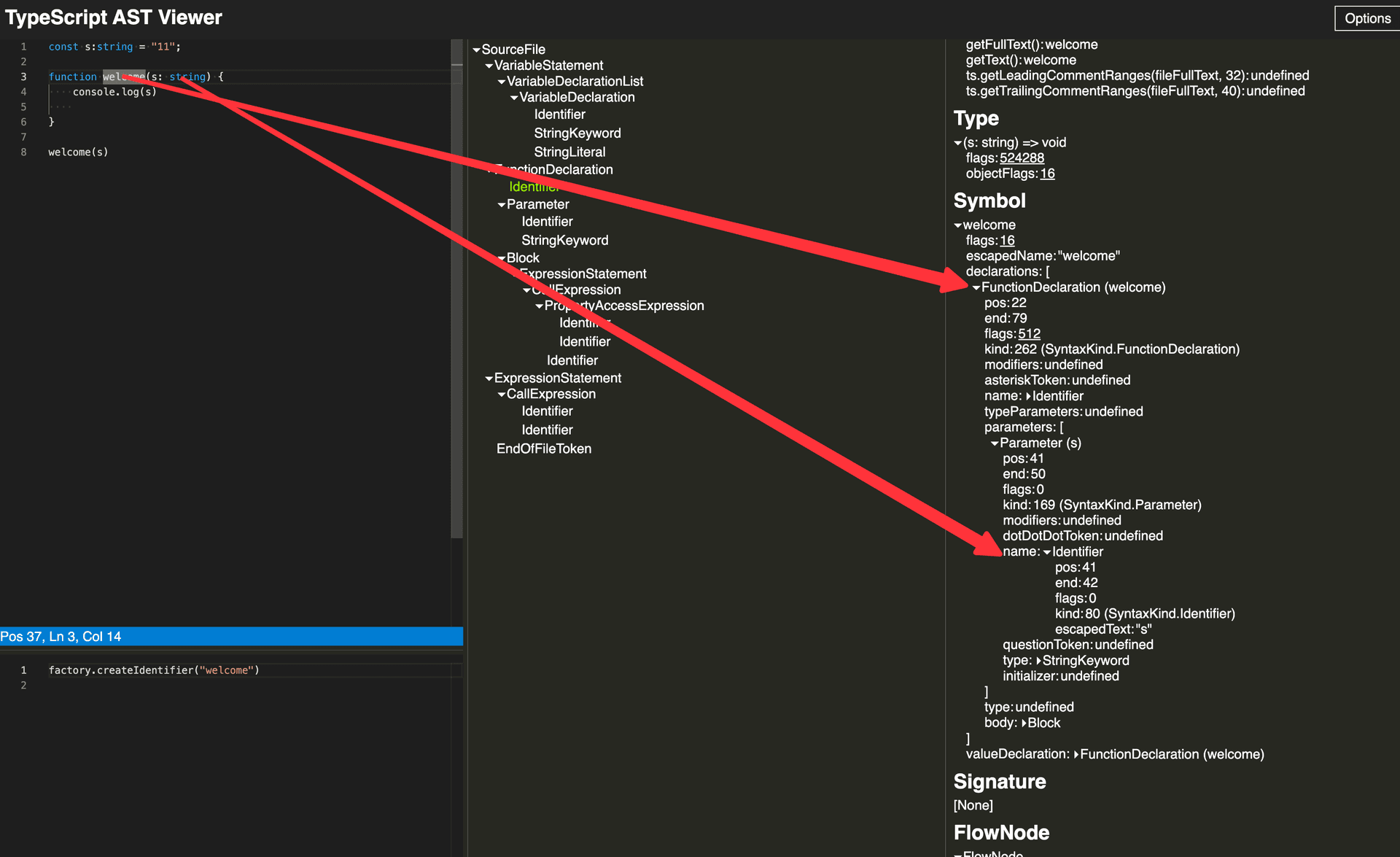
Task: Select the EndOfFileToken node
Action: [x=543, y=449]
